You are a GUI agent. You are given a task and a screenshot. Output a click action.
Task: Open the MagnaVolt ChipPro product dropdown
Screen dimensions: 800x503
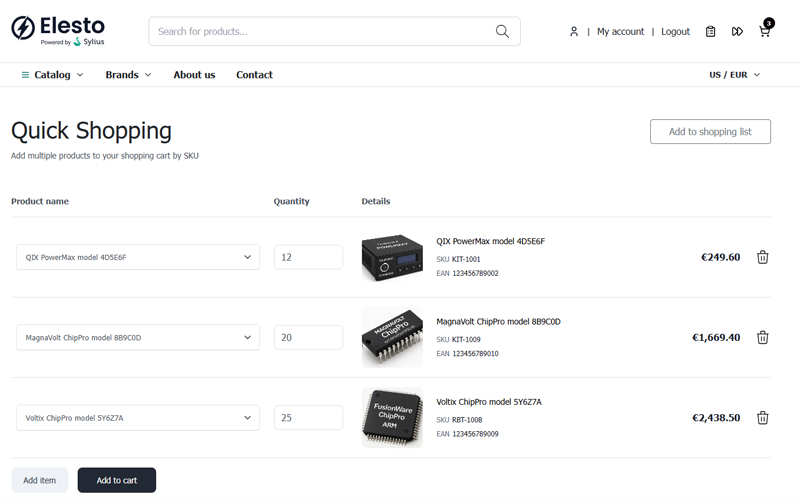pos(138,337)
